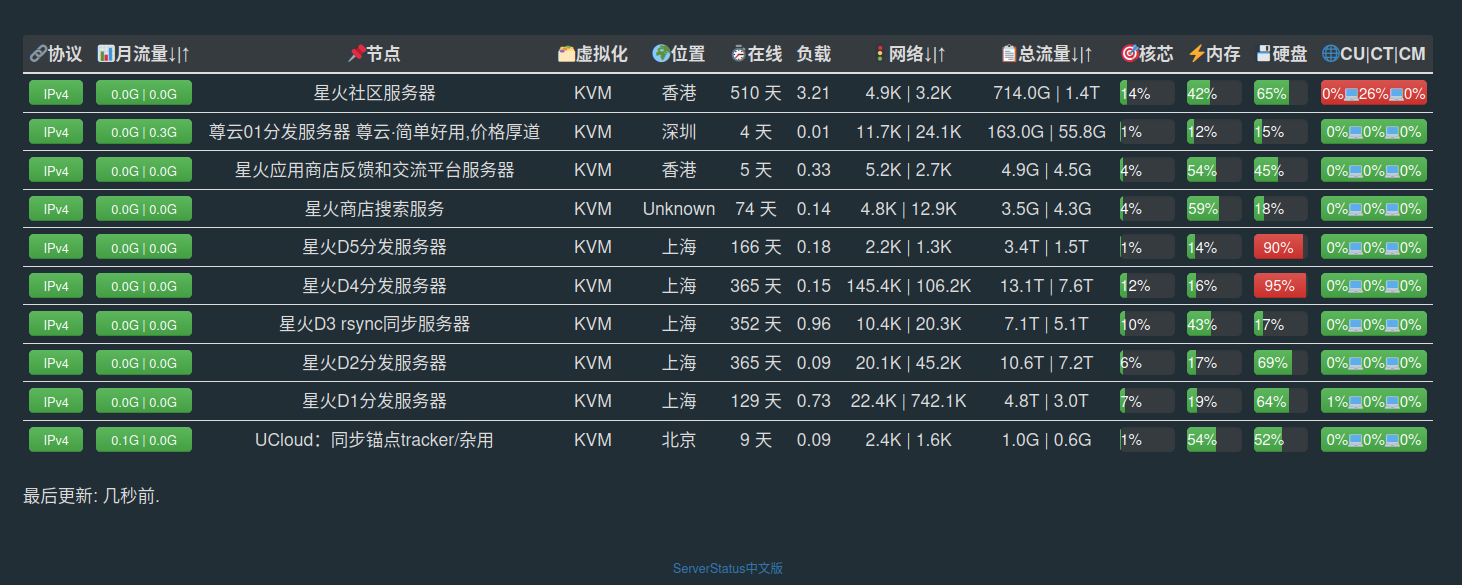
Task: Click the network icon in 网络 header
Action: [880, 54]
